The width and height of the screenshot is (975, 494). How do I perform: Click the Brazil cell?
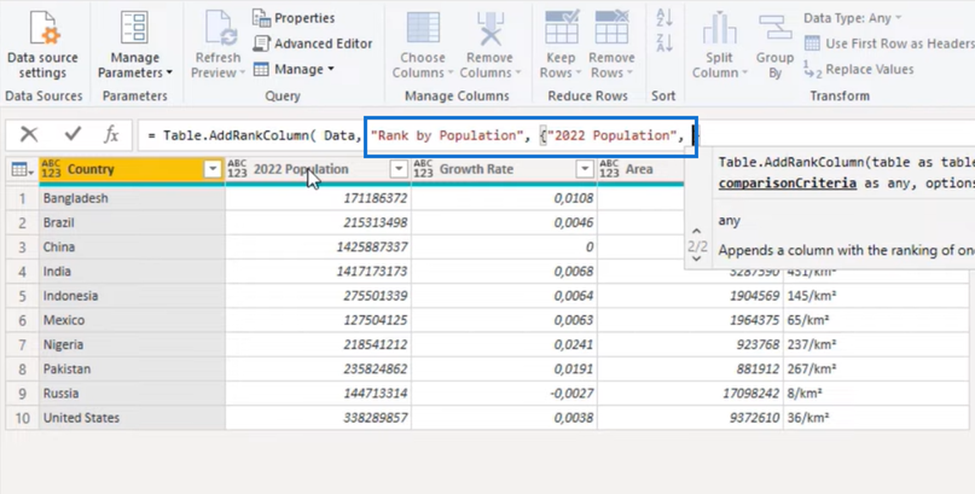coord(132,223)
